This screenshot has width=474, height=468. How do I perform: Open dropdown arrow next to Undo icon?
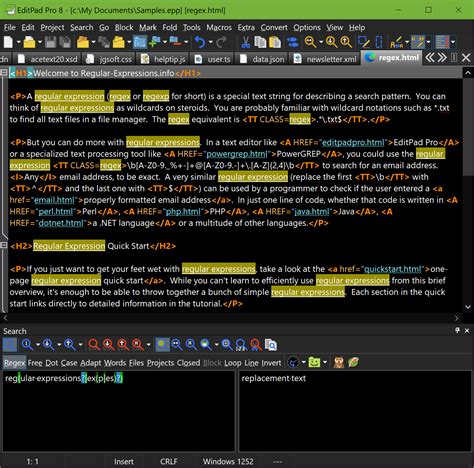[x=210, y=42]
